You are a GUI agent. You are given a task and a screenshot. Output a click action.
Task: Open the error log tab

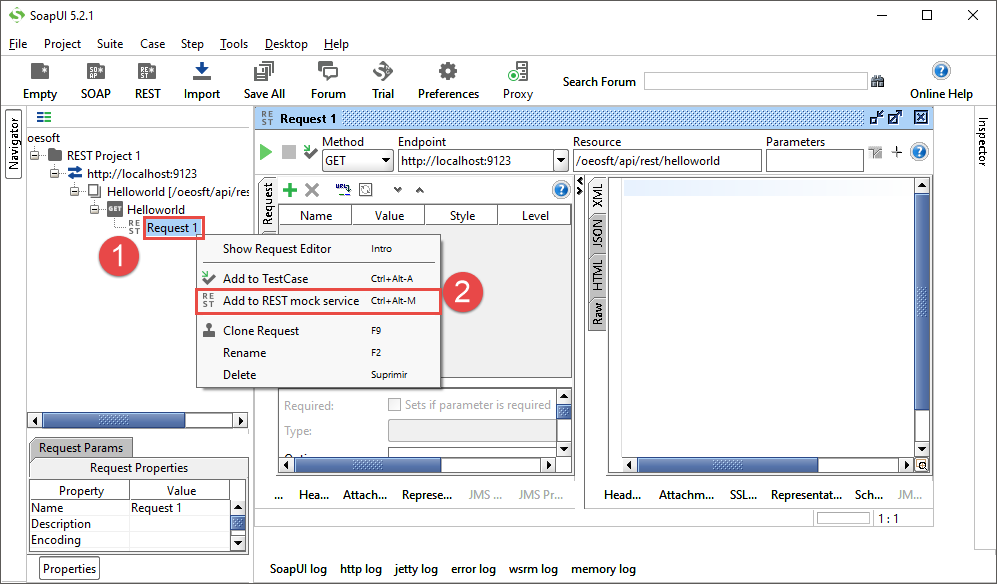(x=473, y=569)
